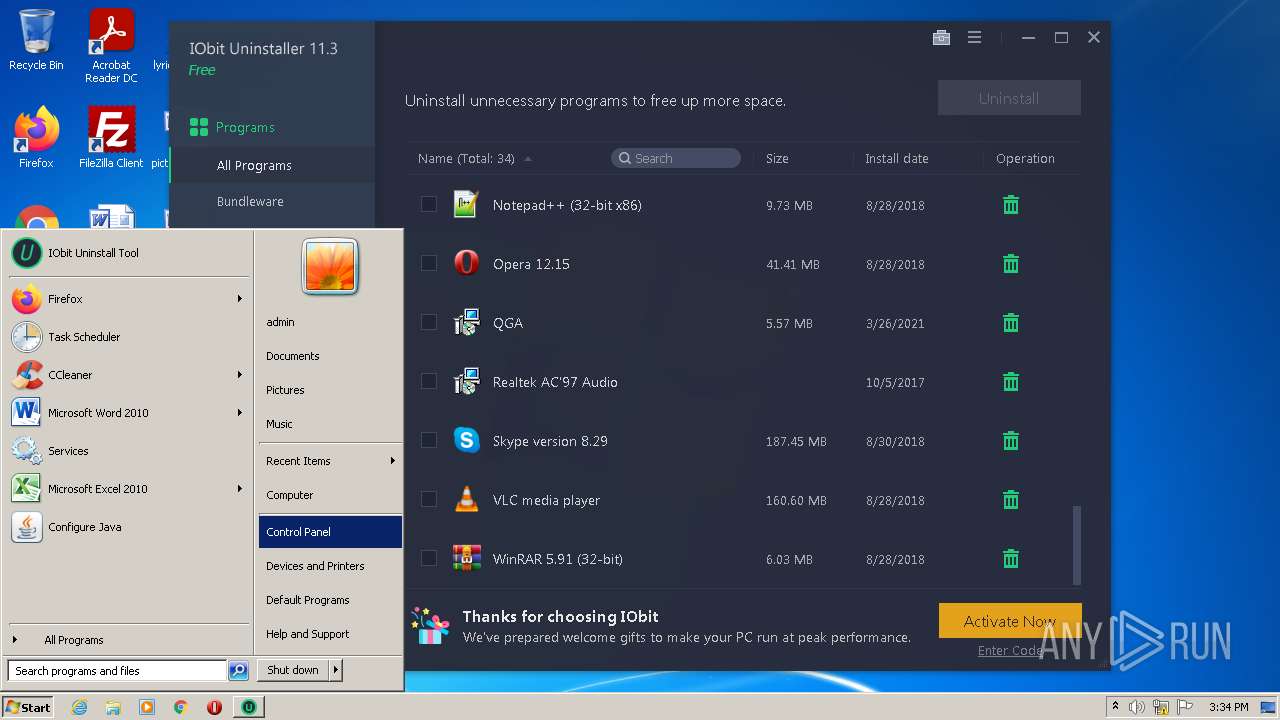
Task: Click Search programs and files box
Action: [x=117, y=671]
